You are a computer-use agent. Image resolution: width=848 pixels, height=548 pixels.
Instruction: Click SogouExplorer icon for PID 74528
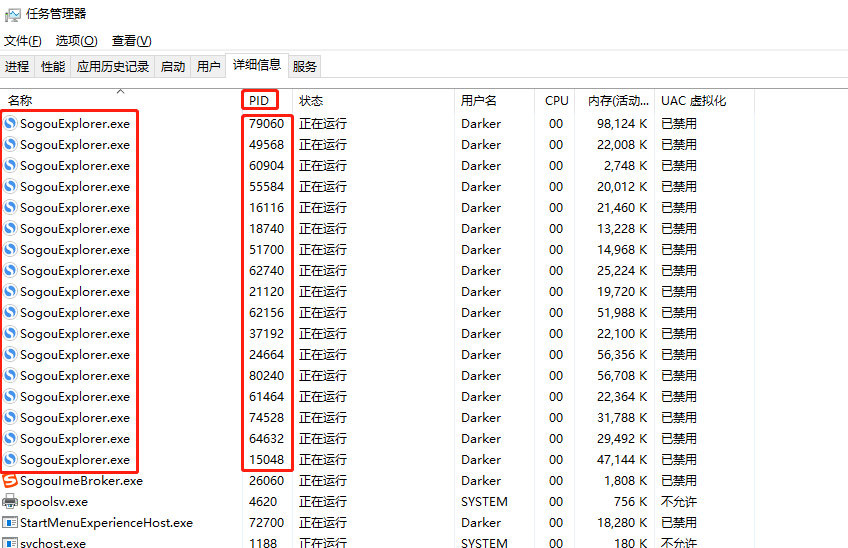click(x=10, y=417)
